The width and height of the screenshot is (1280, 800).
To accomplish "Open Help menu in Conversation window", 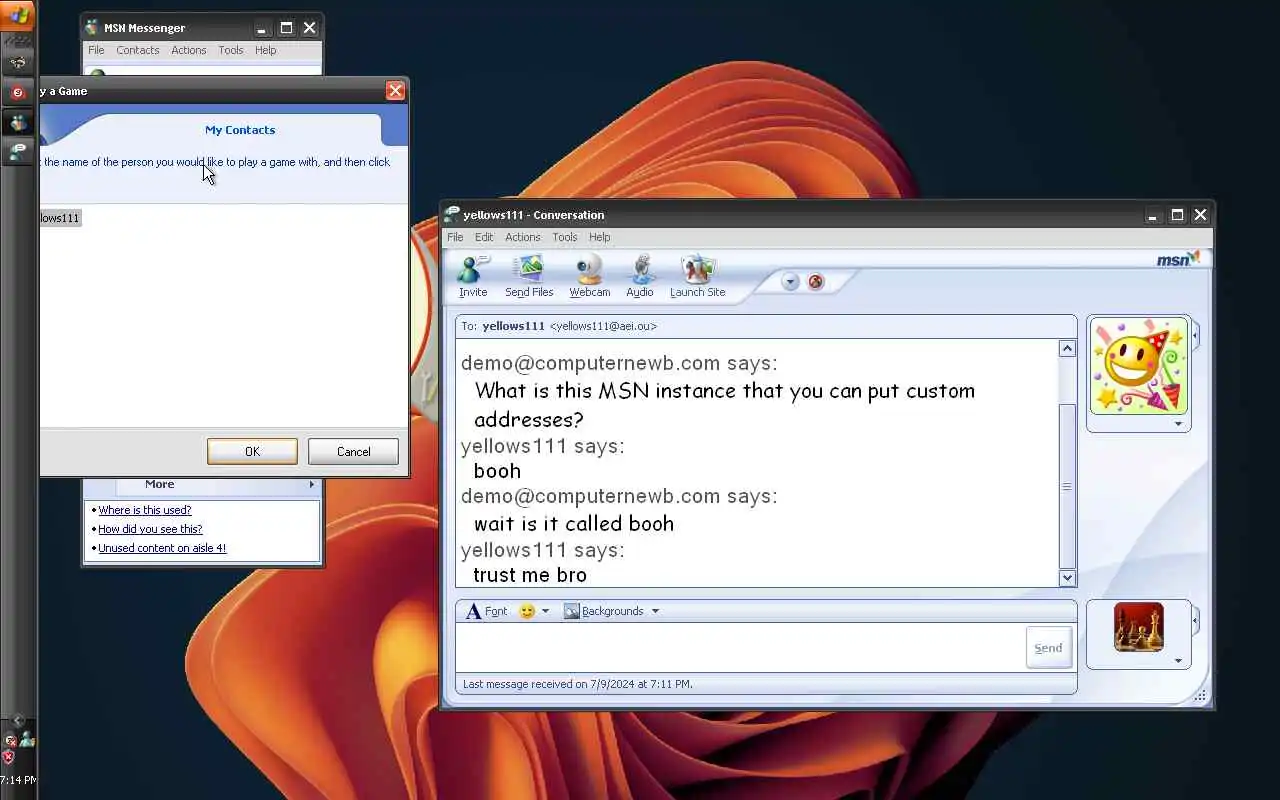I will 599,237.
